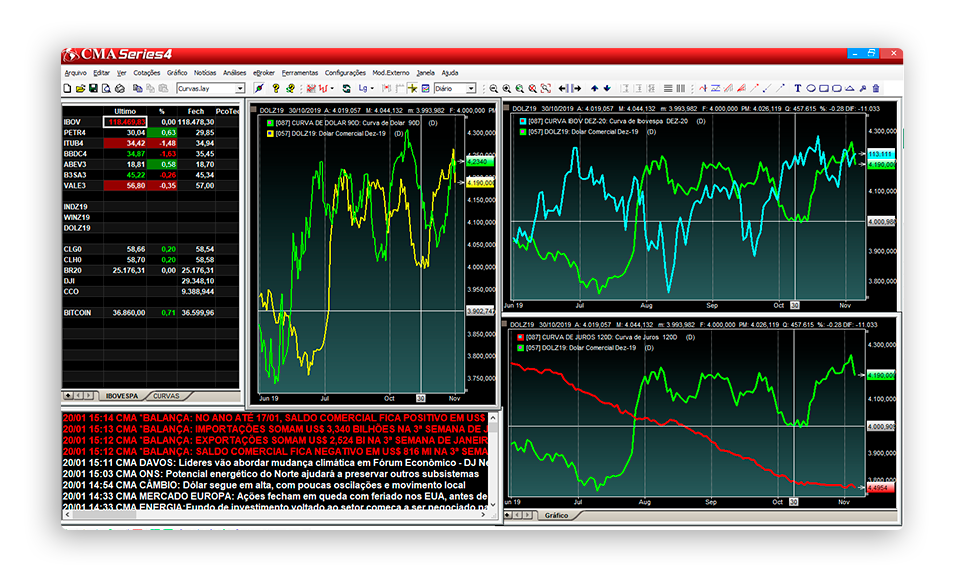
Task: Select the Triangle drawing tool
Action: [850, 89]
